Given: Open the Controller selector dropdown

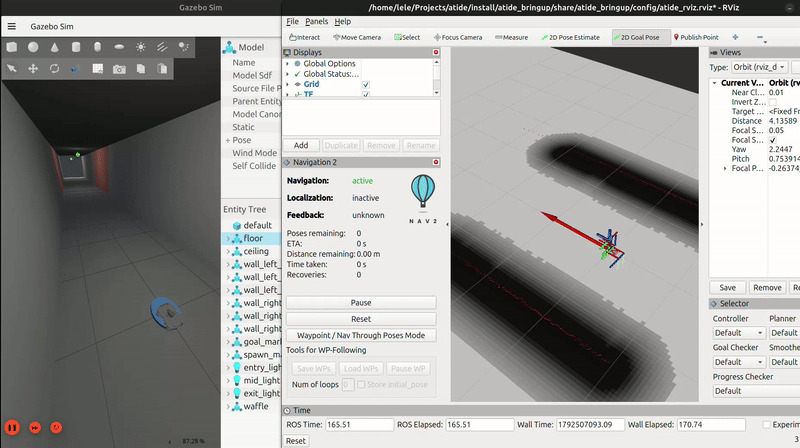Looking at the screenshot, I should coord(739,333).
